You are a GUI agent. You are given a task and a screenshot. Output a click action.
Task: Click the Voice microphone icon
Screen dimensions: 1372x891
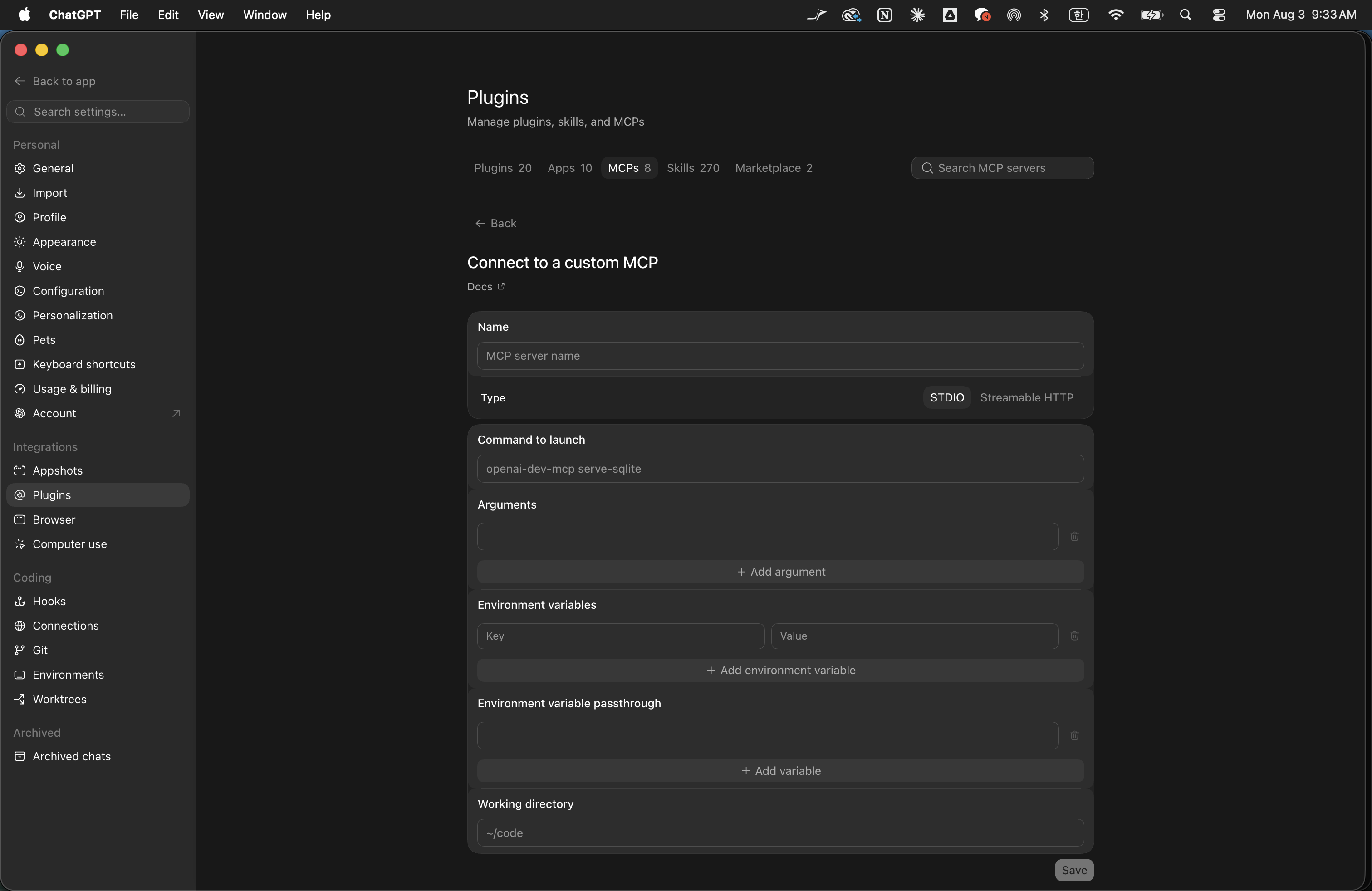click(x=20, y=266)
